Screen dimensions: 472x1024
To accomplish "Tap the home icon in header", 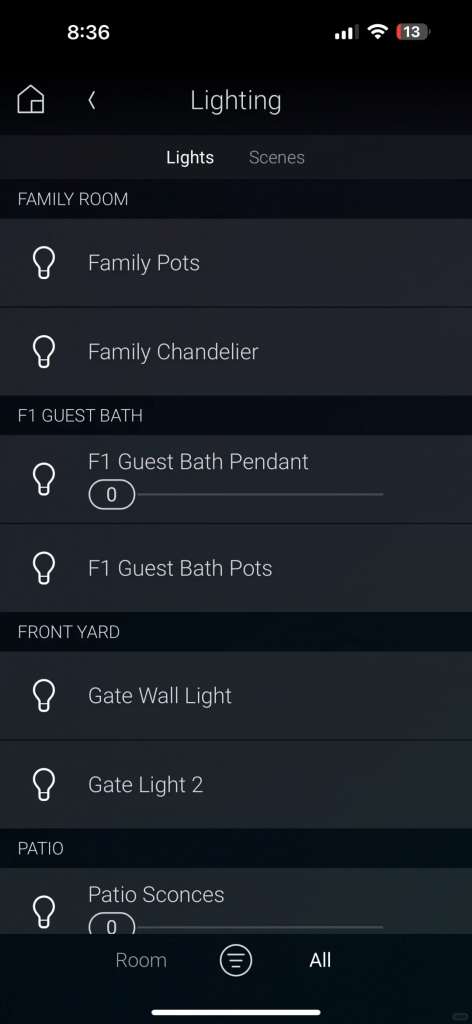I will pyautogui.click(x=31, y=100).
